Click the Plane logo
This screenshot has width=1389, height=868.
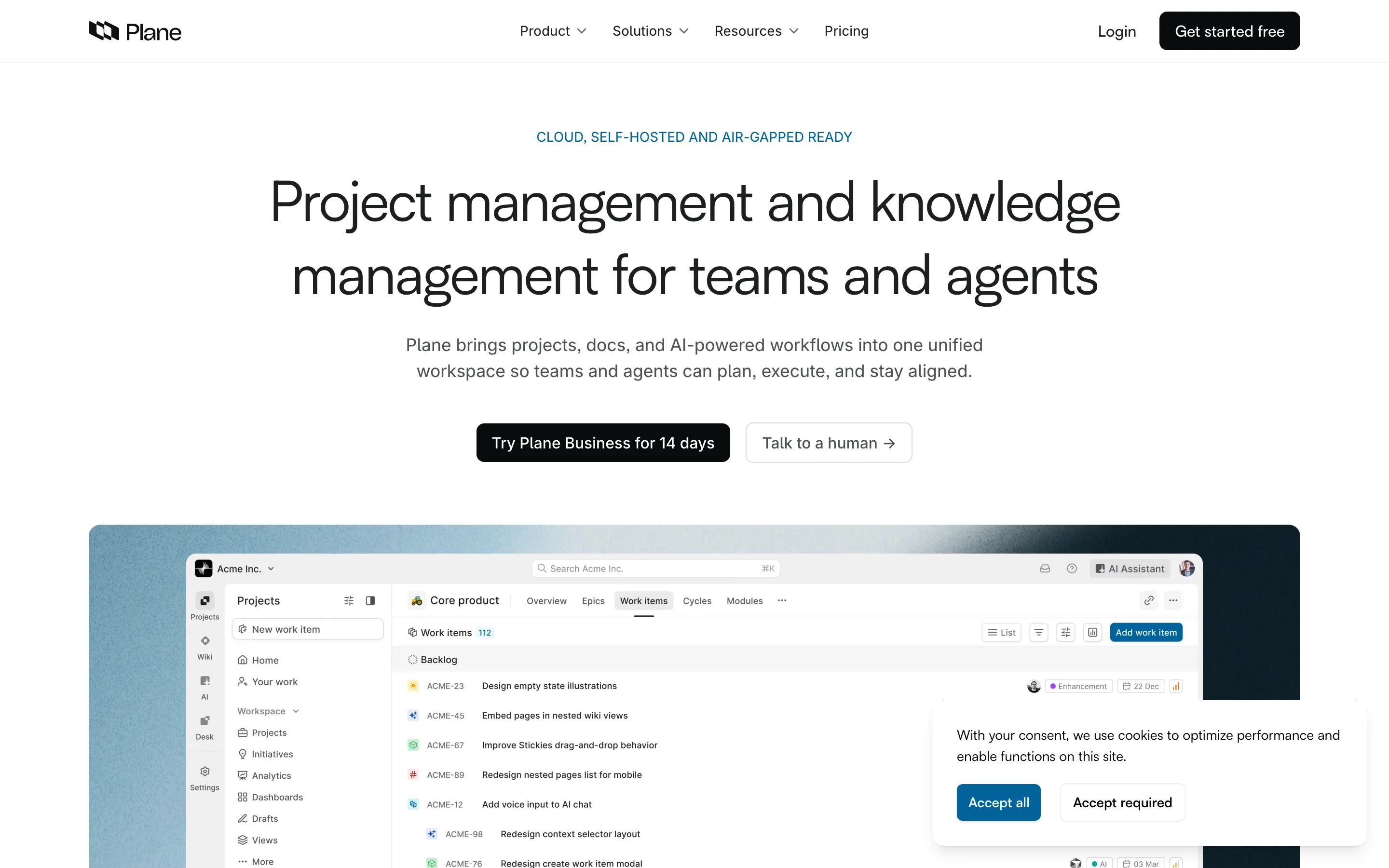pyautogui.click(x=135, y=31)
